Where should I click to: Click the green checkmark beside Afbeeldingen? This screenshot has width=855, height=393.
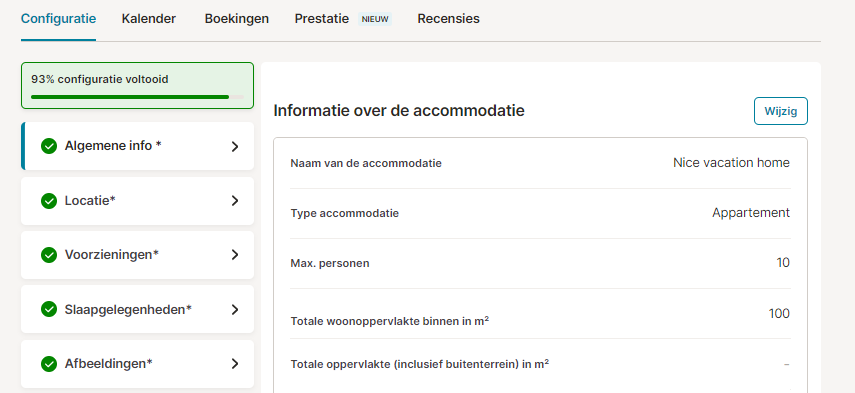(49, 364)
